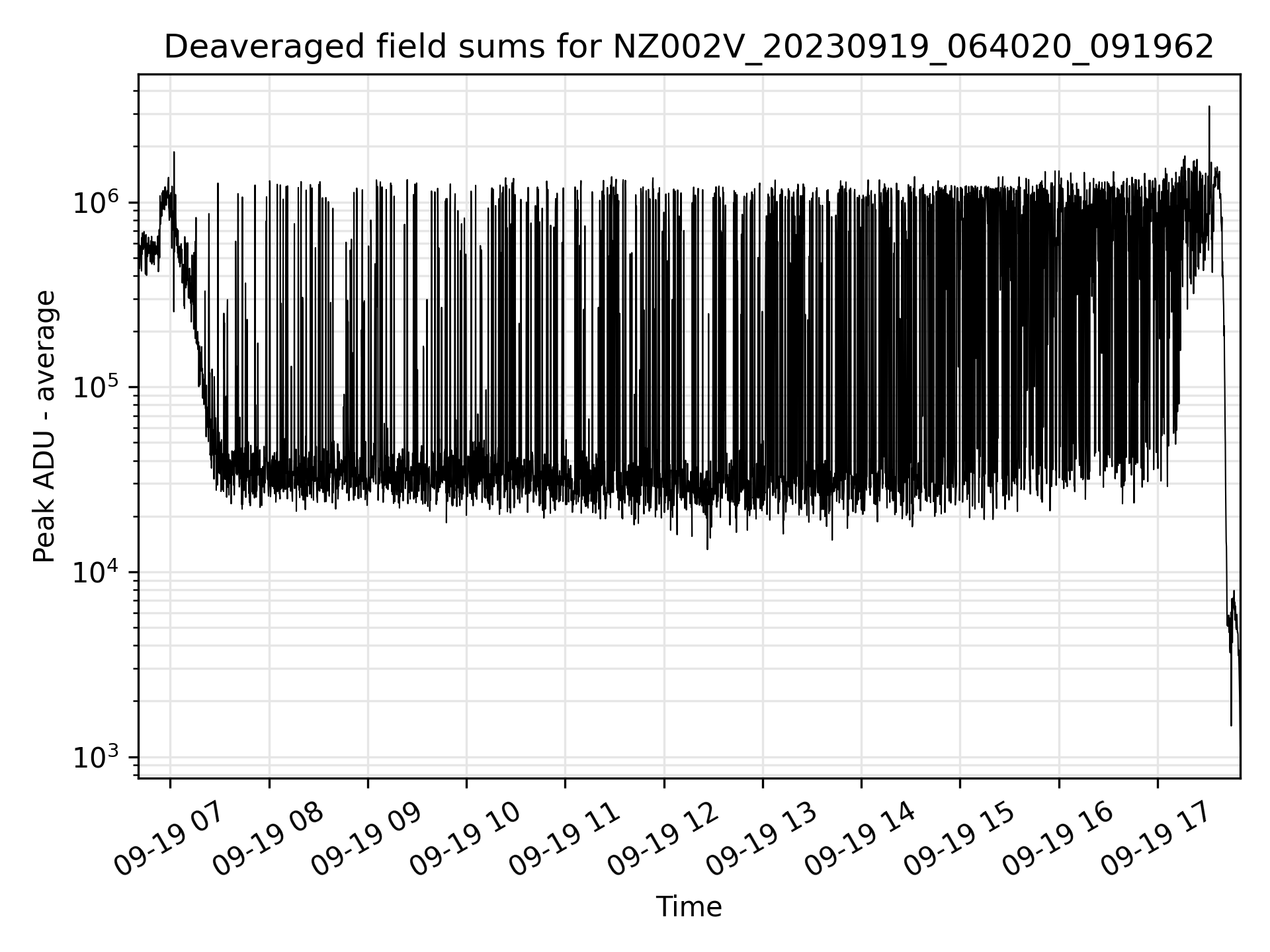This screenshot has width=1270, height=952.
Task: Click the y-axis label 'Peak ADU - average'
Action: [x=45, y=426]
